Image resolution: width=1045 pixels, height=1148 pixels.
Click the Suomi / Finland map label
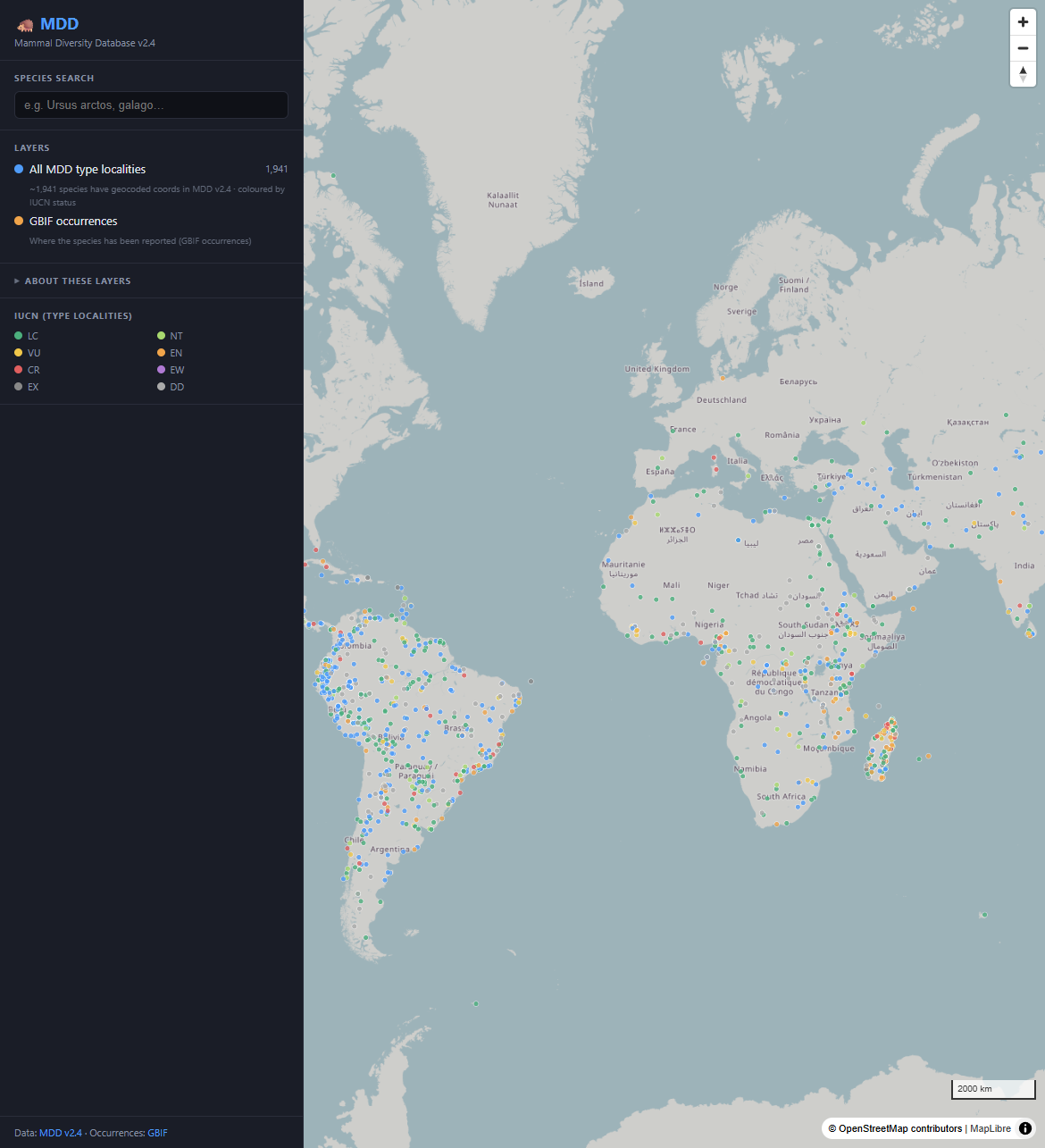coord(793,285)
